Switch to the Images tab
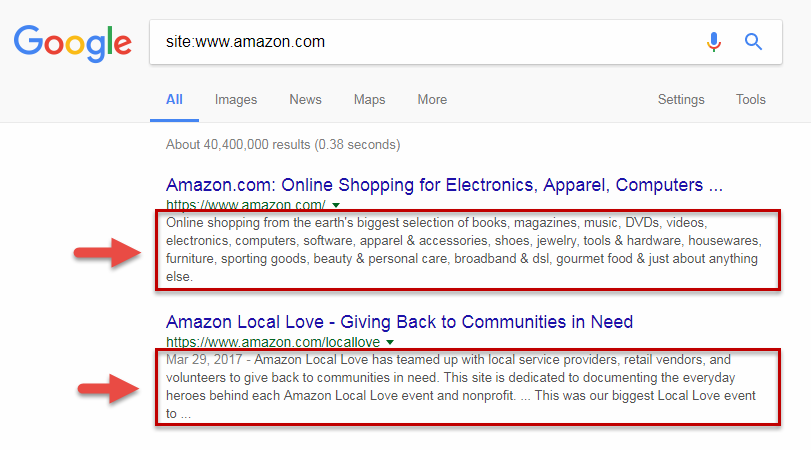Image resolution: width=811 pixels, height=450 pixels. tap(236, 100)
